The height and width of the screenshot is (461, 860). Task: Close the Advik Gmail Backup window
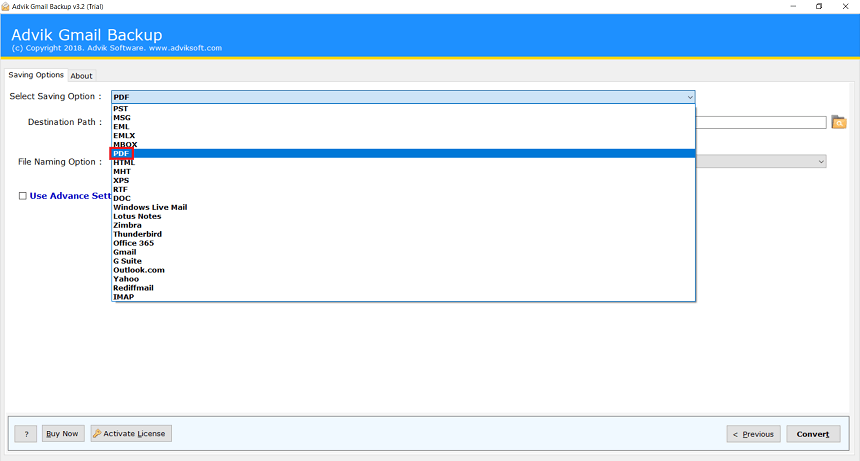click(x=845, y=7)
